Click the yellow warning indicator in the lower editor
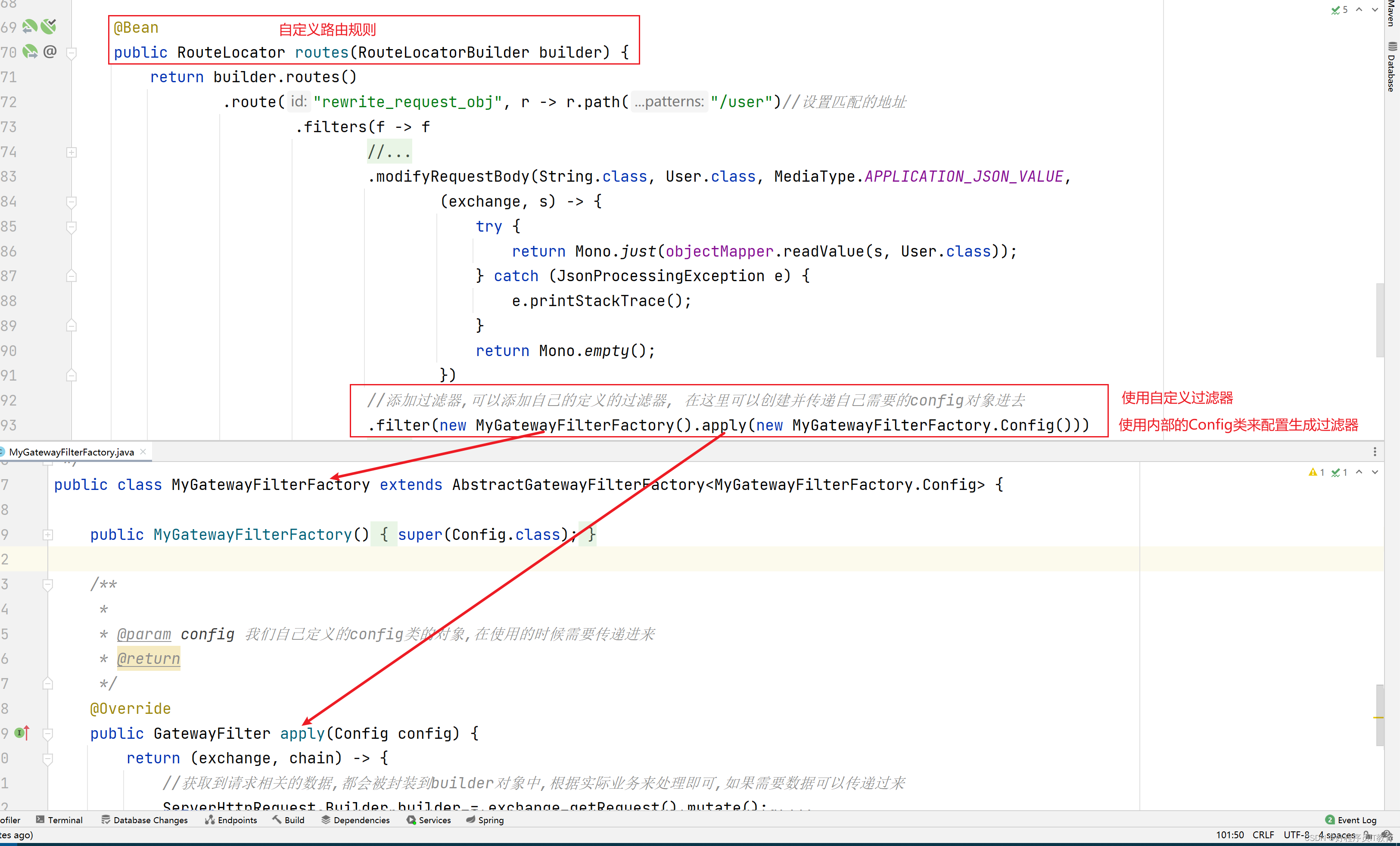The height and width of the screenshot is (846, 1400). [x=1313, y=472]
